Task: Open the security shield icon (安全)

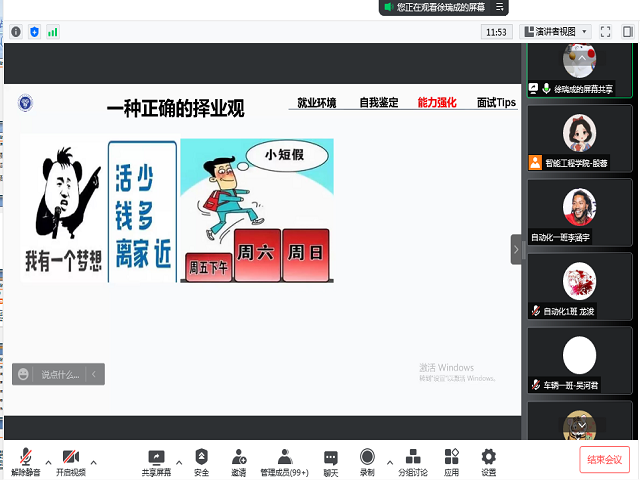Action: 202,459
